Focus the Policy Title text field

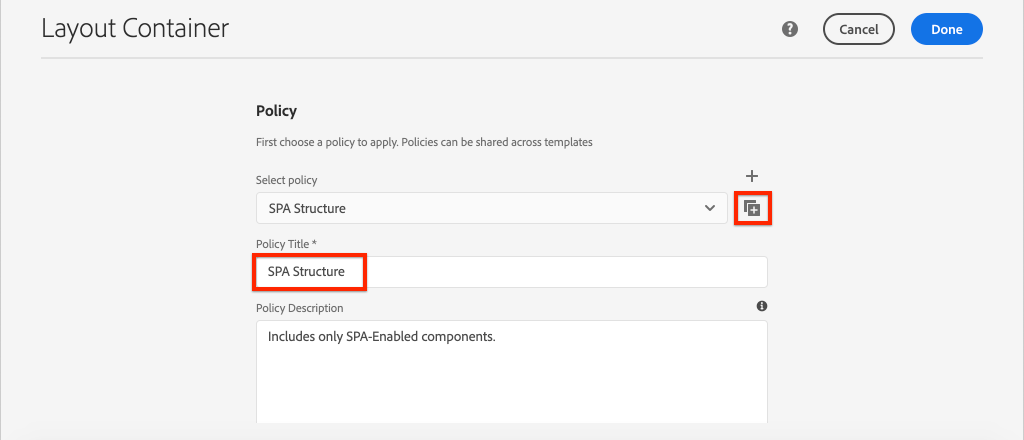511,272
